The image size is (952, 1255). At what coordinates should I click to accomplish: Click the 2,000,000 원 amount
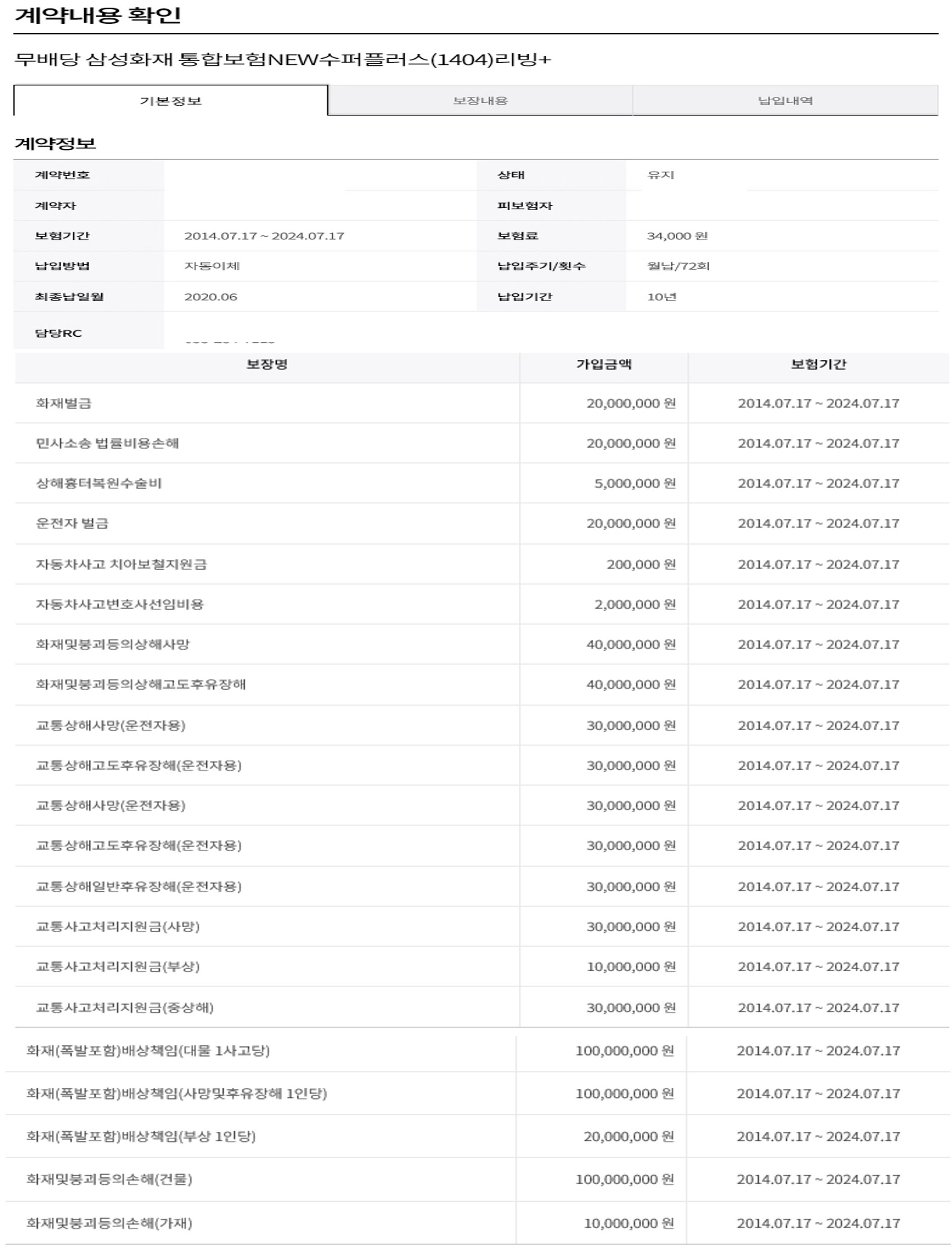tap(634, 604)
